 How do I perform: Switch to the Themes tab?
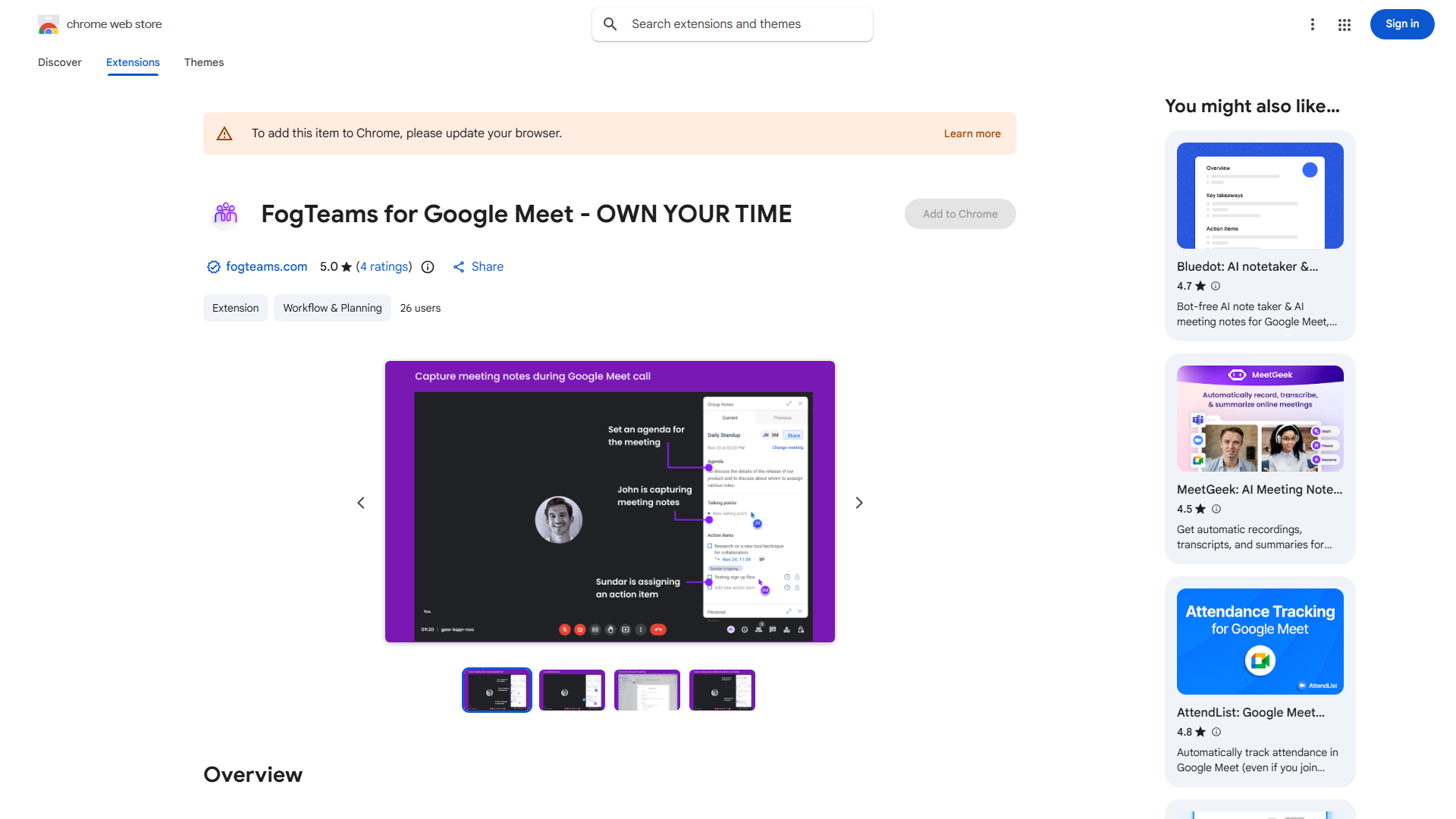click(x=204, y=62)
